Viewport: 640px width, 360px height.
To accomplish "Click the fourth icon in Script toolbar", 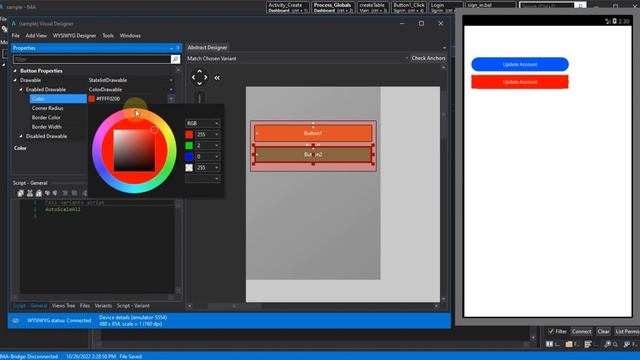I will click(47, 193).
